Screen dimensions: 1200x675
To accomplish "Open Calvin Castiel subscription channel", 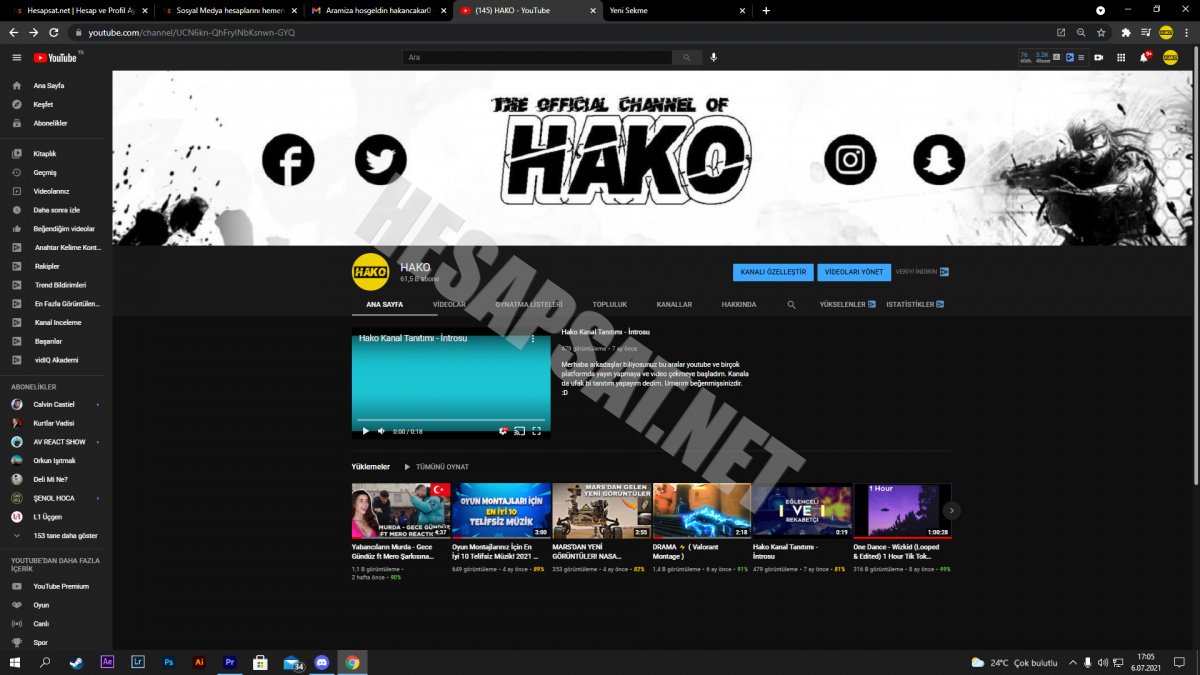I will tap(55, 405).
